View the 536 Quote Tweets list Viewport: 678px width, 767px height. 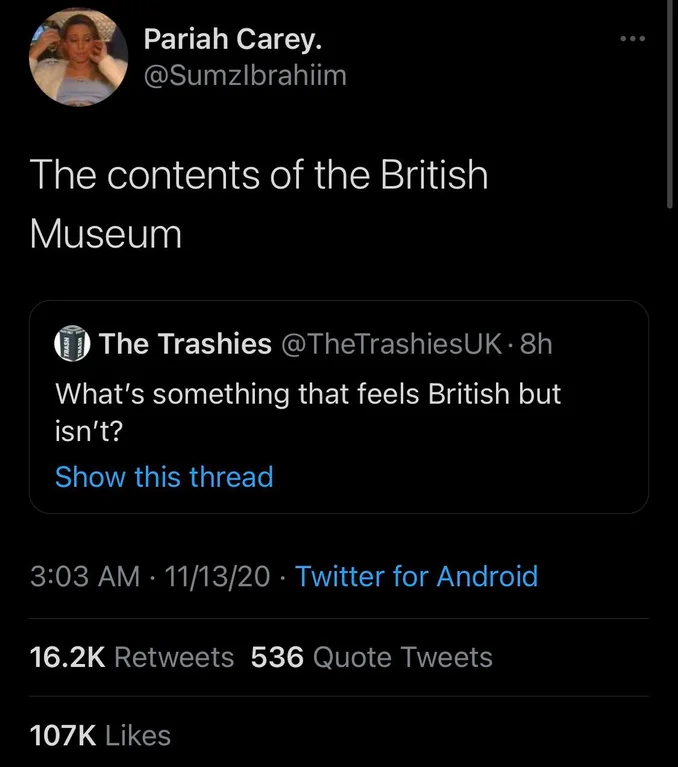pyautogui.click(x=372, y=657)
